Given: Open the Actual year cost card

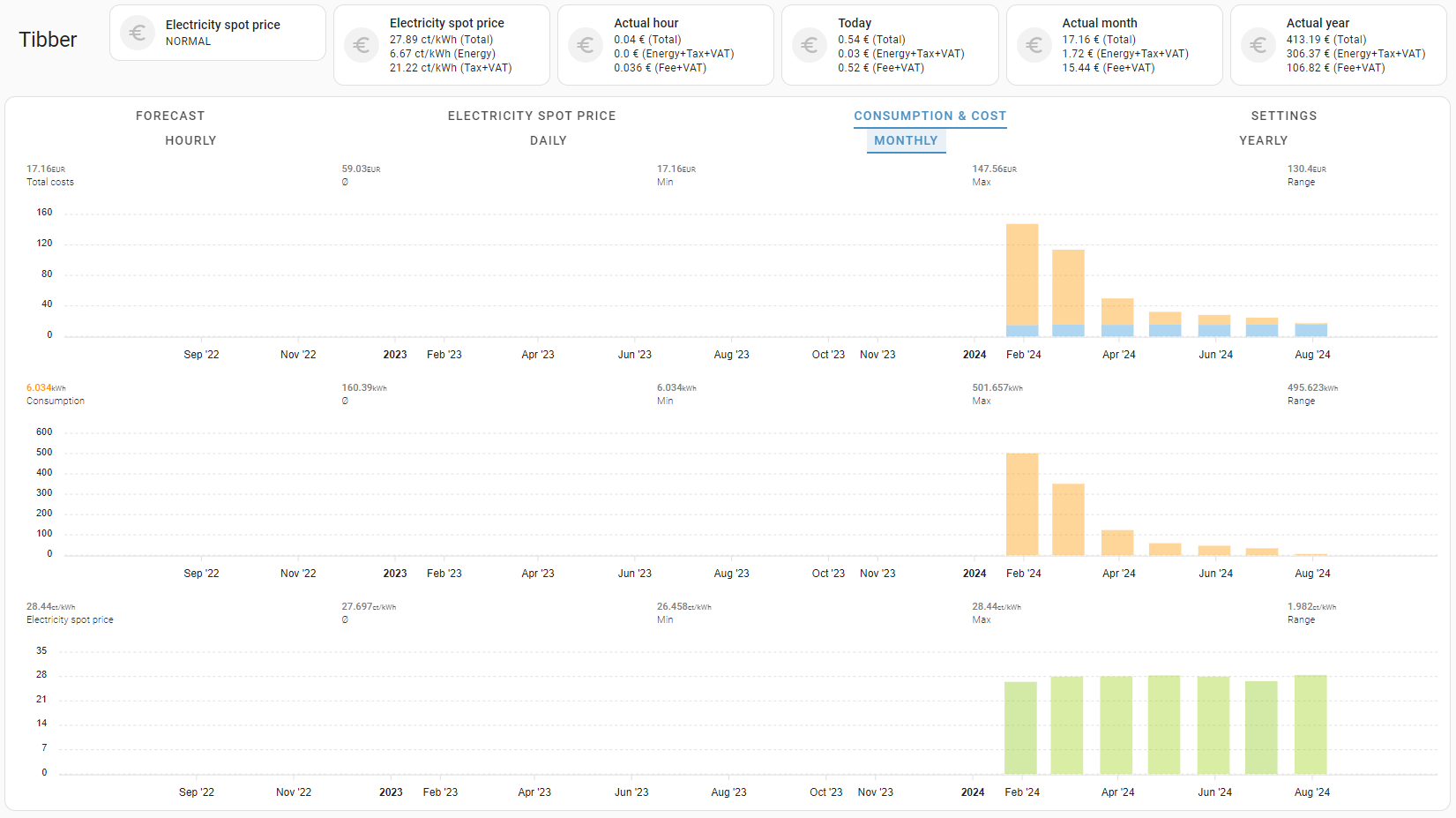Looking at the screenshot, I should click(1339, 45).
